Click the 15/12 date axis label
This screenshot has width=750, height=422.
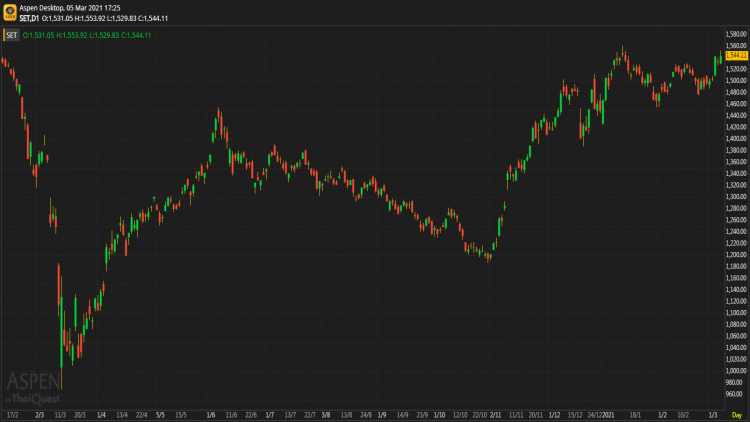point(575,415)
